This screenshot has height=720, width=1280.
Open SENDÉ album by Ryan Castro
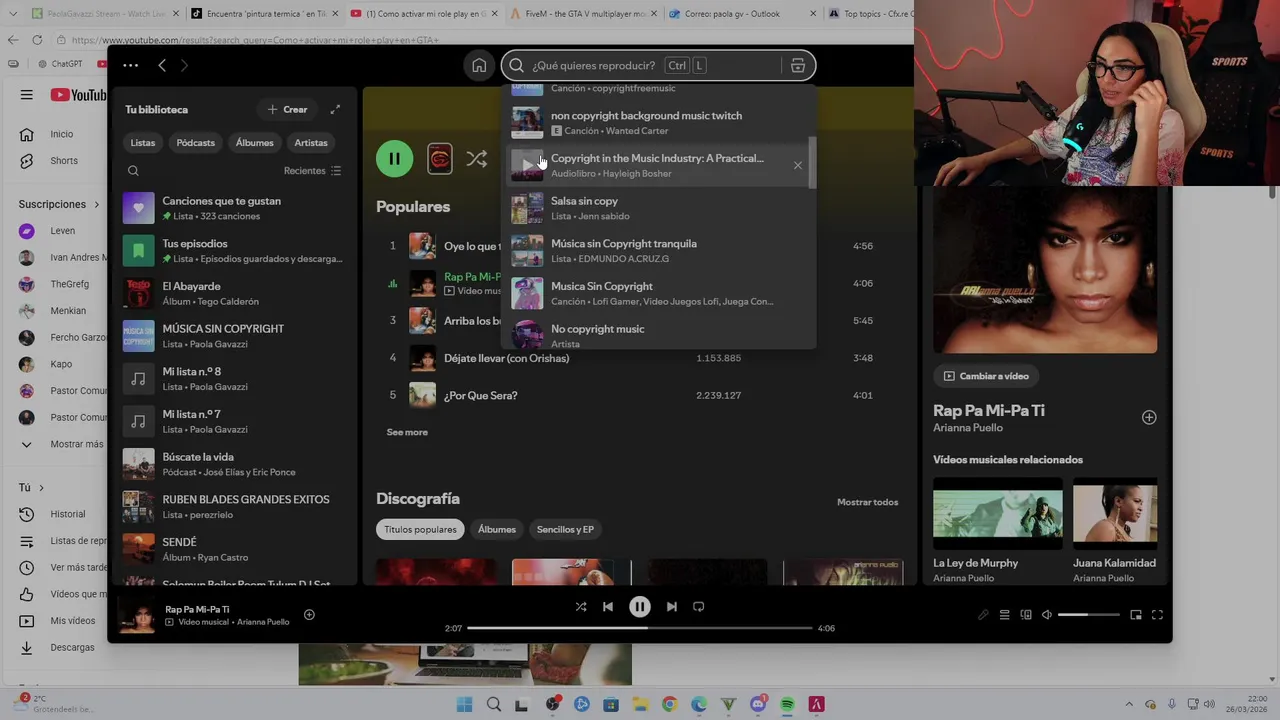pos(233,549)
